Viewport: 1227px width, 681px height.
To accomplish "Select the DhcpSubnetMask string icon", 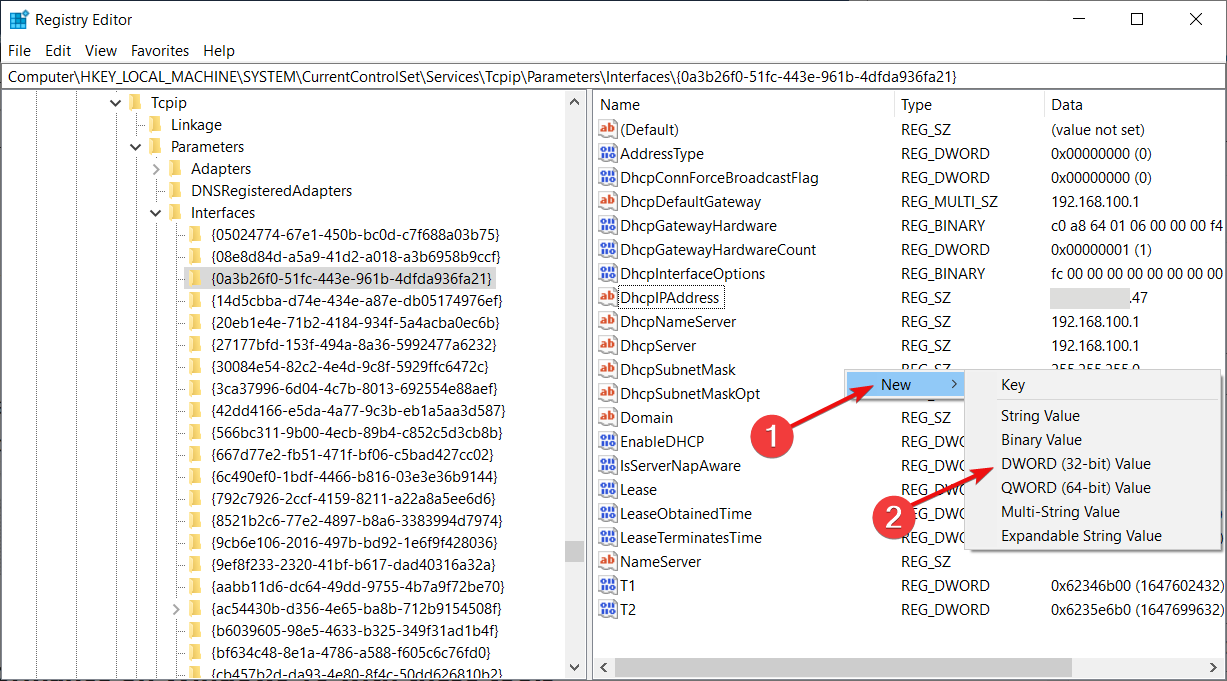I will [x=607, y=369].
